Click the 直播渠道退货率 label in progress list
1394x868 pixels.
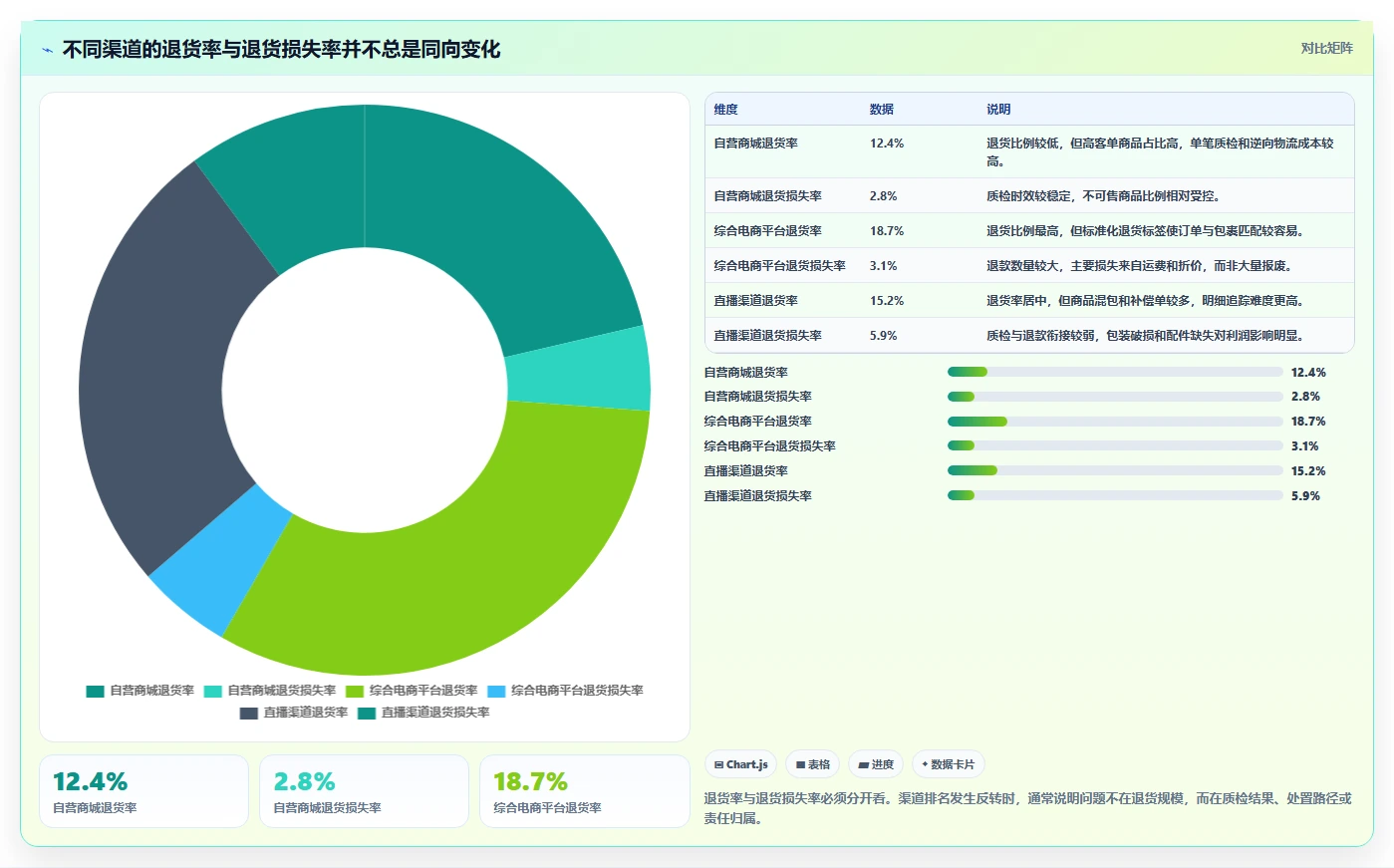tap(746, 471)
